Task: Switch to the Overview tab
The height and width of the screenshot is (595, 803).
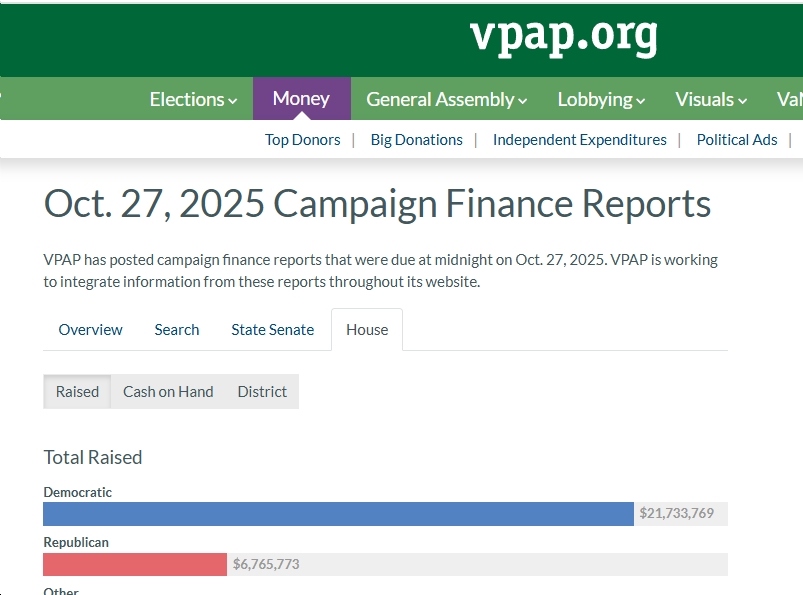Action: (x=90, y=330)
